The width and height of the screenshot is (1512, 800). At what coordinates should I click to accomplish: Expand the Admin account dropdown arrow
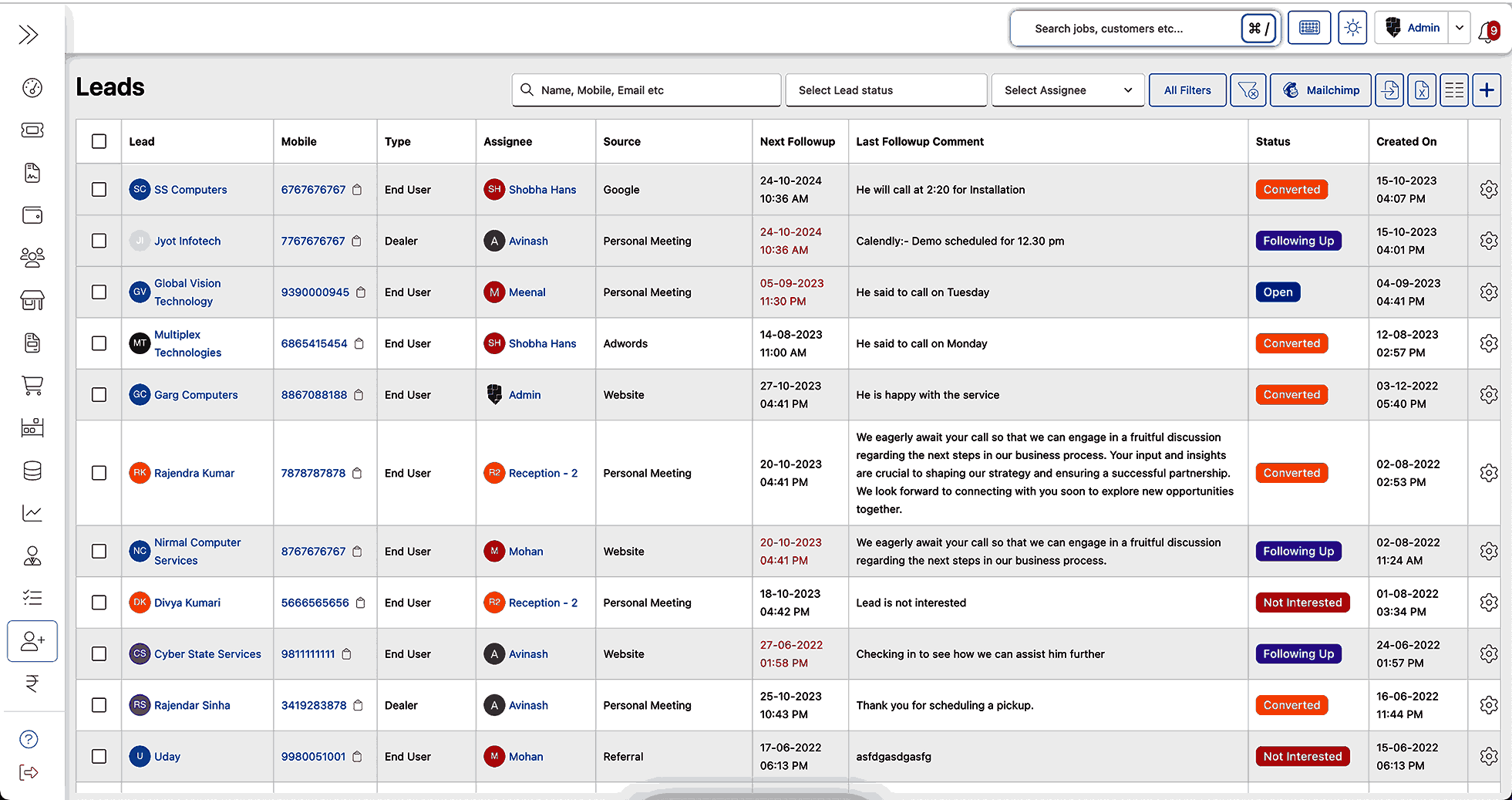pyautogui.click(x=1459, y=28)
